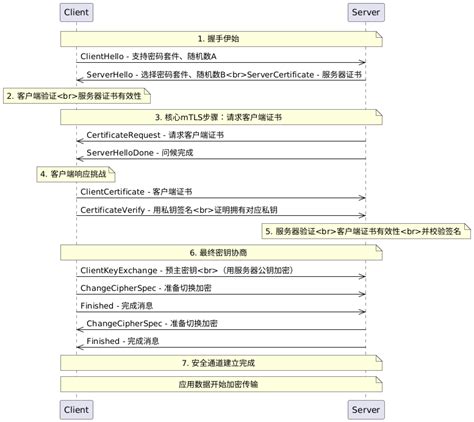Click the note '5. 服务器验证客户端证书有效性'
This screenshot has width=474, height=422.
(x=366, y=231)
